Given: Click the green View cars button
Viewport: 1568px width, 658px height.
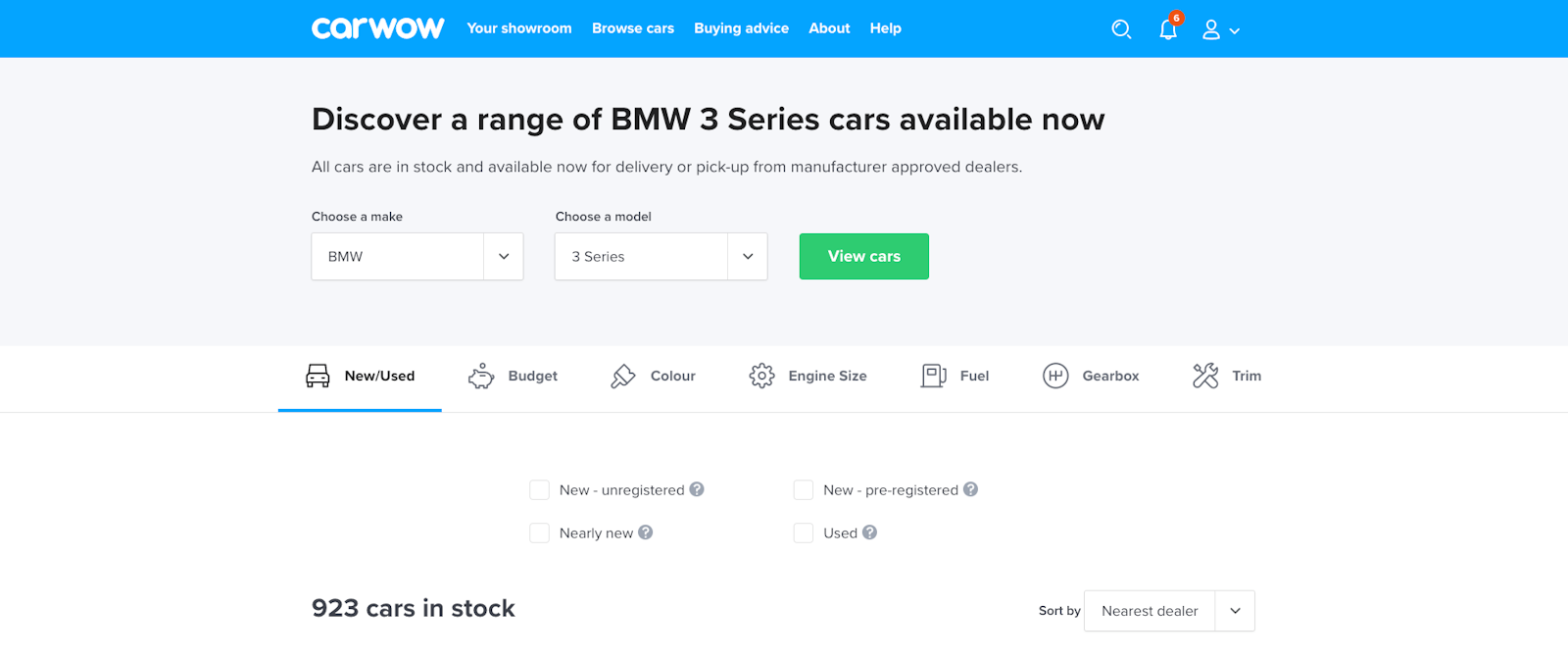Looking at the screenshot, I should click(x=864, y=256).
